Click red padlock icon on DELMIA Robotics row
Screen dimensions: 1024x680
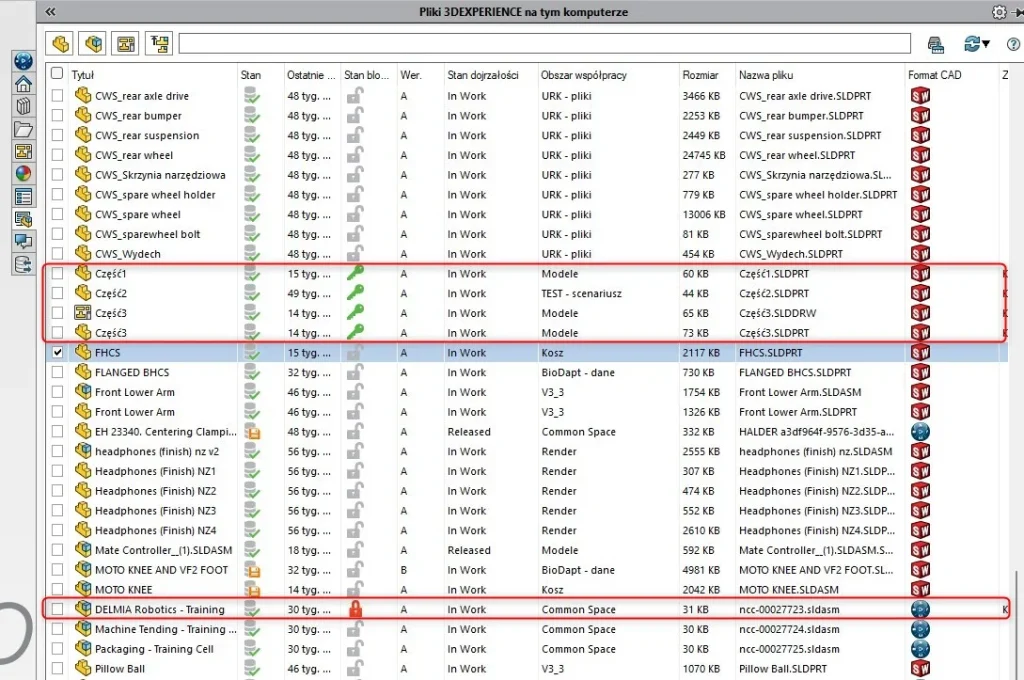[x=355, y=609]
